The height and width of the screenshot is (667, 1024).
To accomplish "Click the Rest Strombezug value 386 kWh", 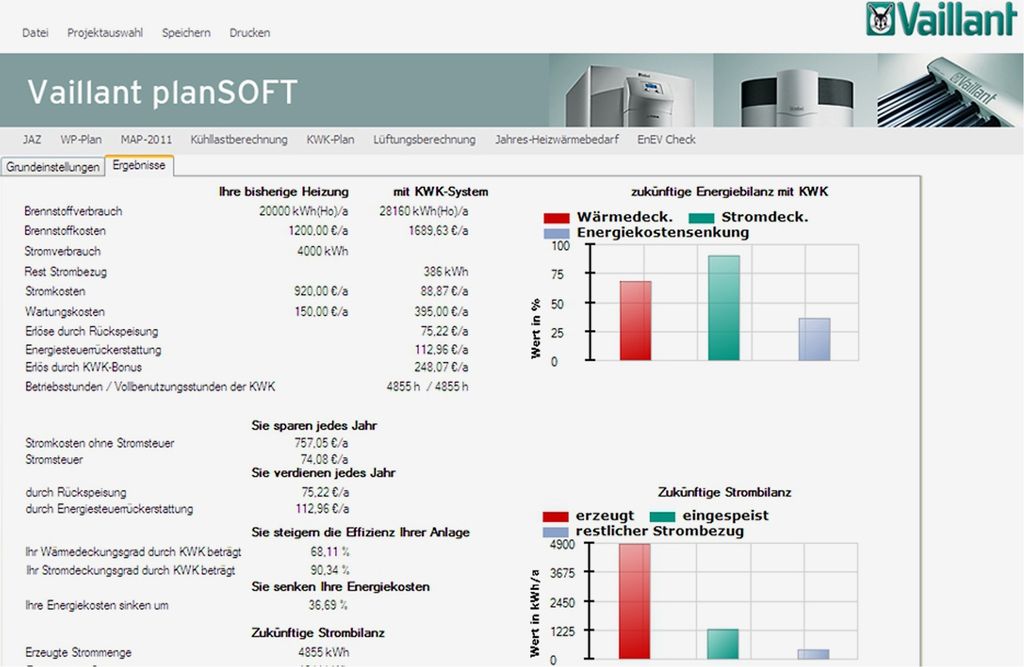I will tap(446, 272).
